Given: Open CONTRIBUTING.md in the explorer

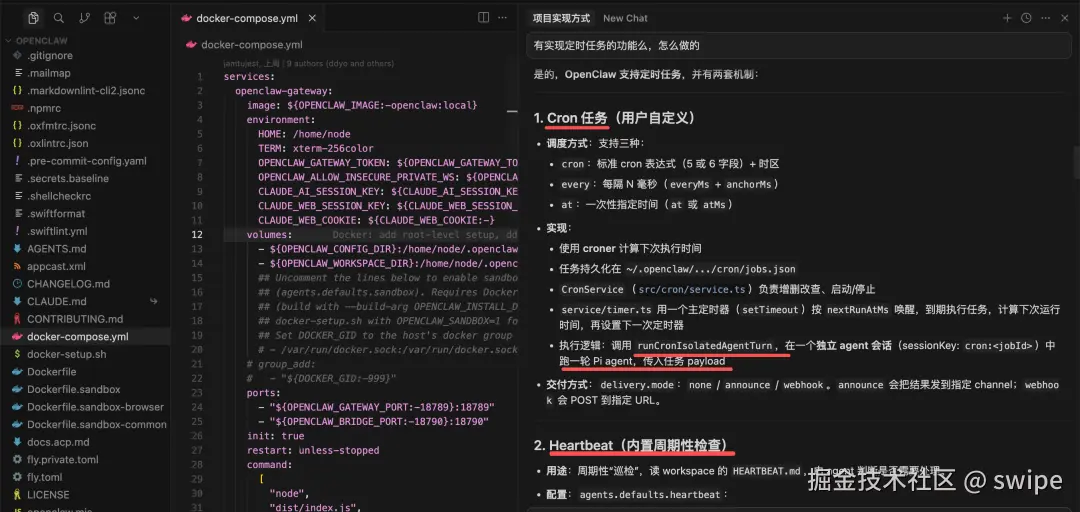Looking at the screenshot, I should pyautogui.click(x=75, y=319).
